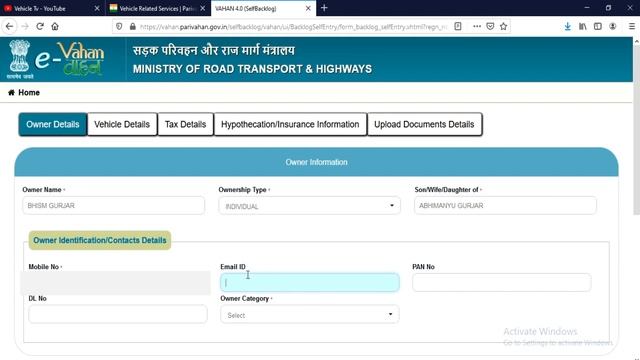Click the Ministry of Road Transport & Highways heading
Image resolution: width=640 pixels, height=360 pixels.
pos(252,69)
